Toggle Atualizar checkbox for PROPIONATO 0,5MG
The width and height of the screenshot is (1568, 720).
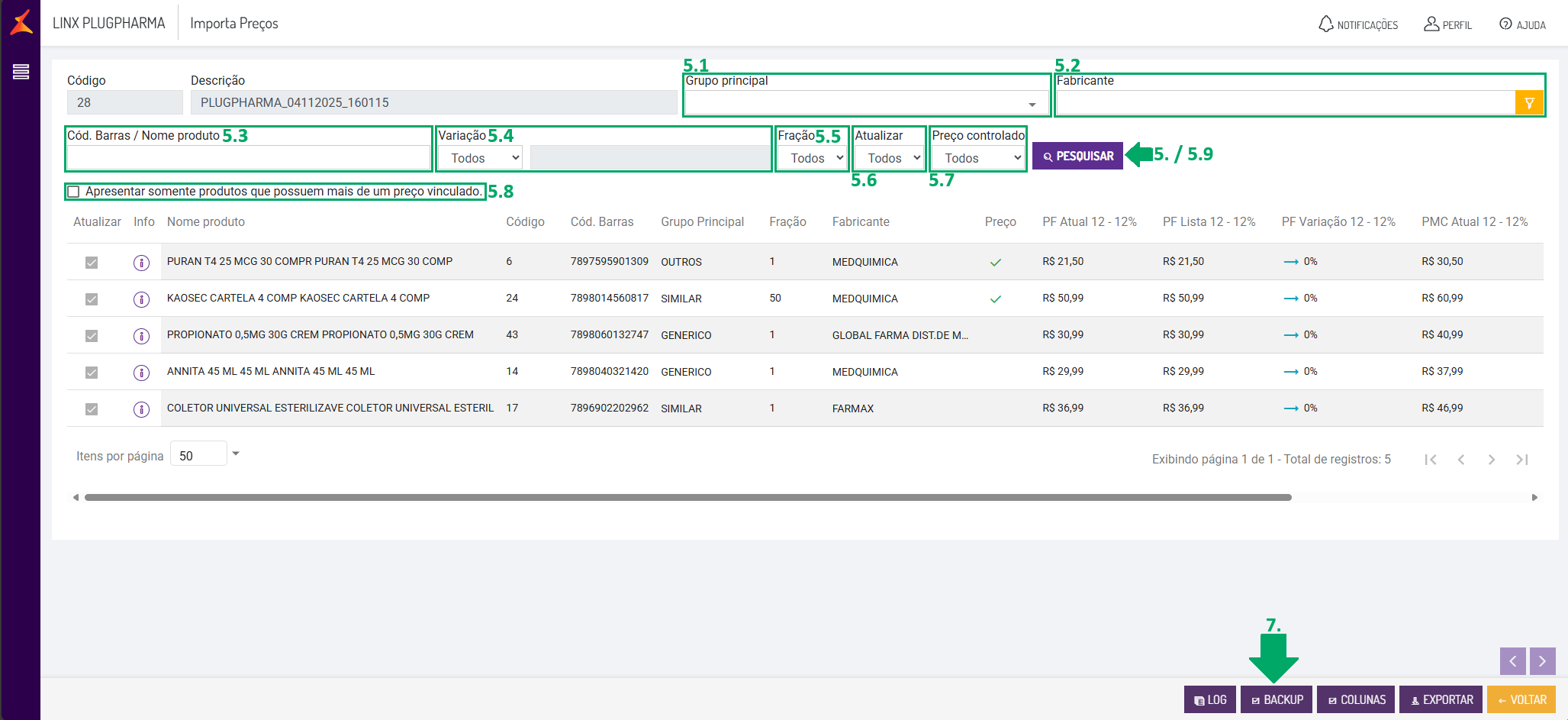[x=92, y=336]
